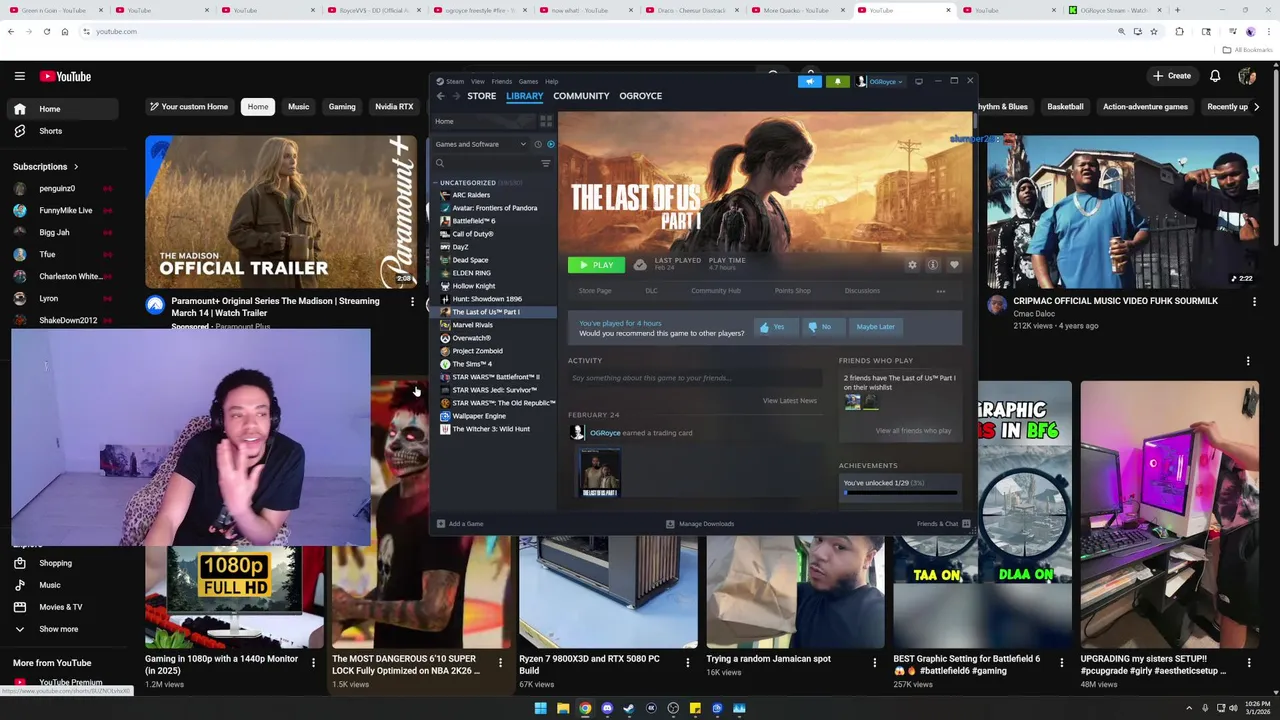Open COMMUNITY tab in Steam
The width and height of the screenshot is (1280, 720).
coord(581,96)
